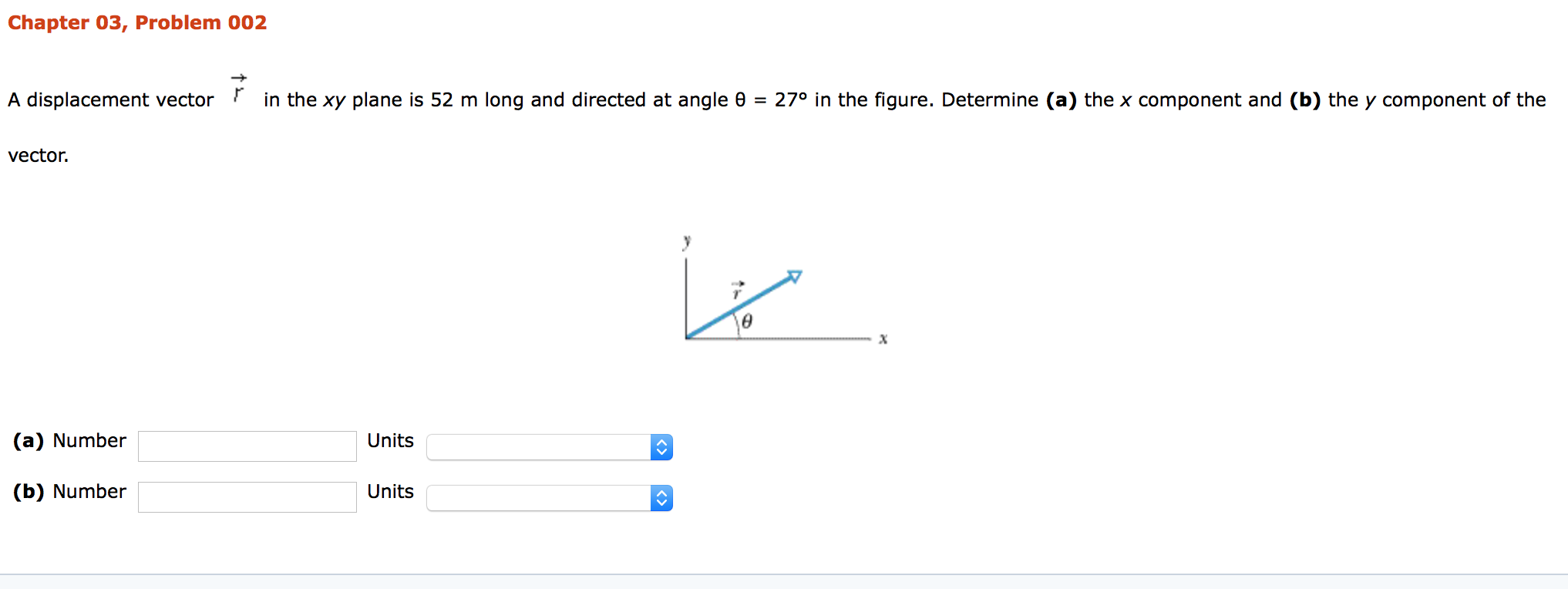Click the angle θ symbol in the diagram
The height and width of the screenshot is (589, 1568).
[746, 321]
